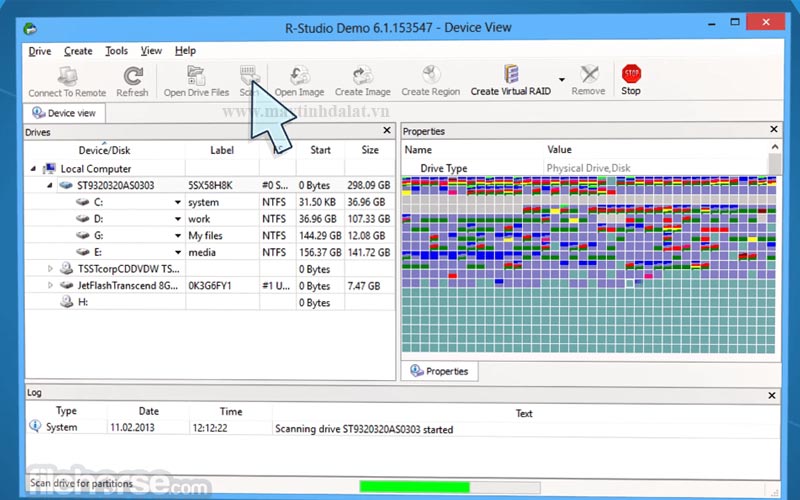Close the Drives panel with its X
Viewport: 800px width, 500px height.
point(386,131)
